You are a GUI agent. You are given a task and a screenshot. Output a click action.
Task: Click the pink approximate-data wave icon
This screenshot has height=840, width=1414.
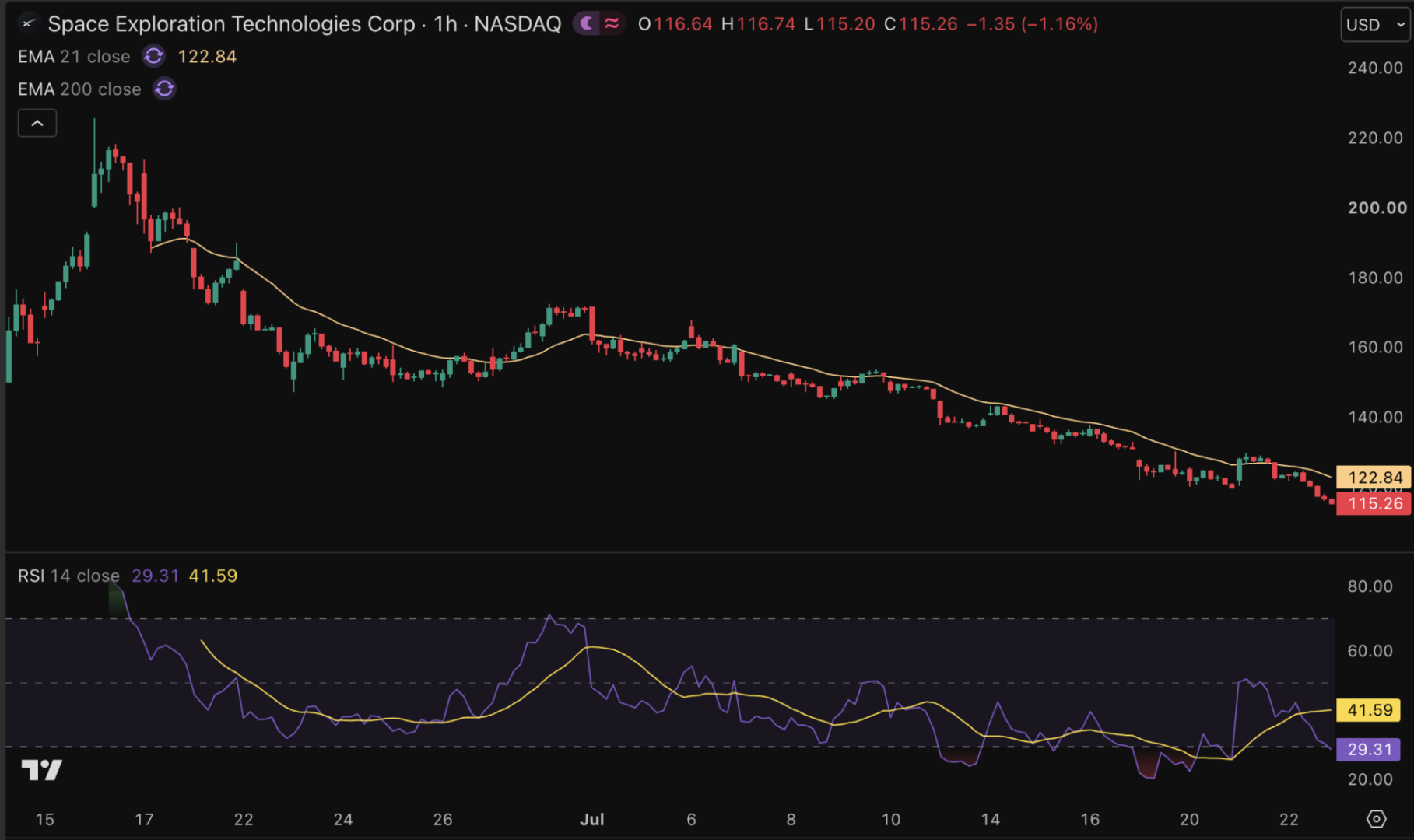612,24
